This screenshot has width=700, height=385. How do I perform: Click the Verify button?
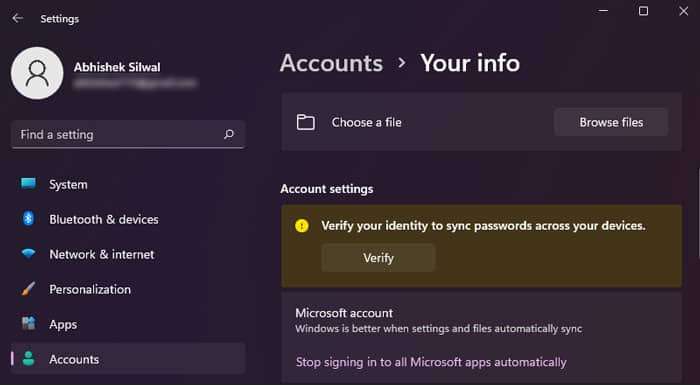point(378,258)
